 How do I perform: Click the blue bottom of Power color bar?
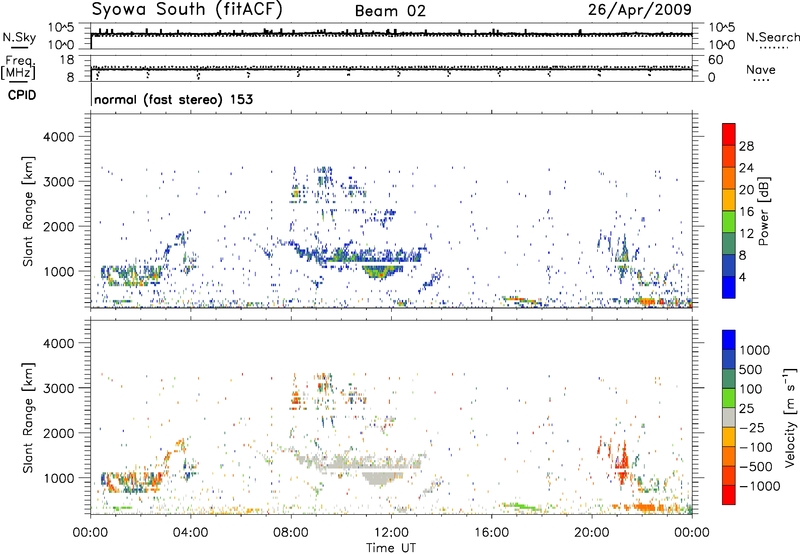click(729, 288)
